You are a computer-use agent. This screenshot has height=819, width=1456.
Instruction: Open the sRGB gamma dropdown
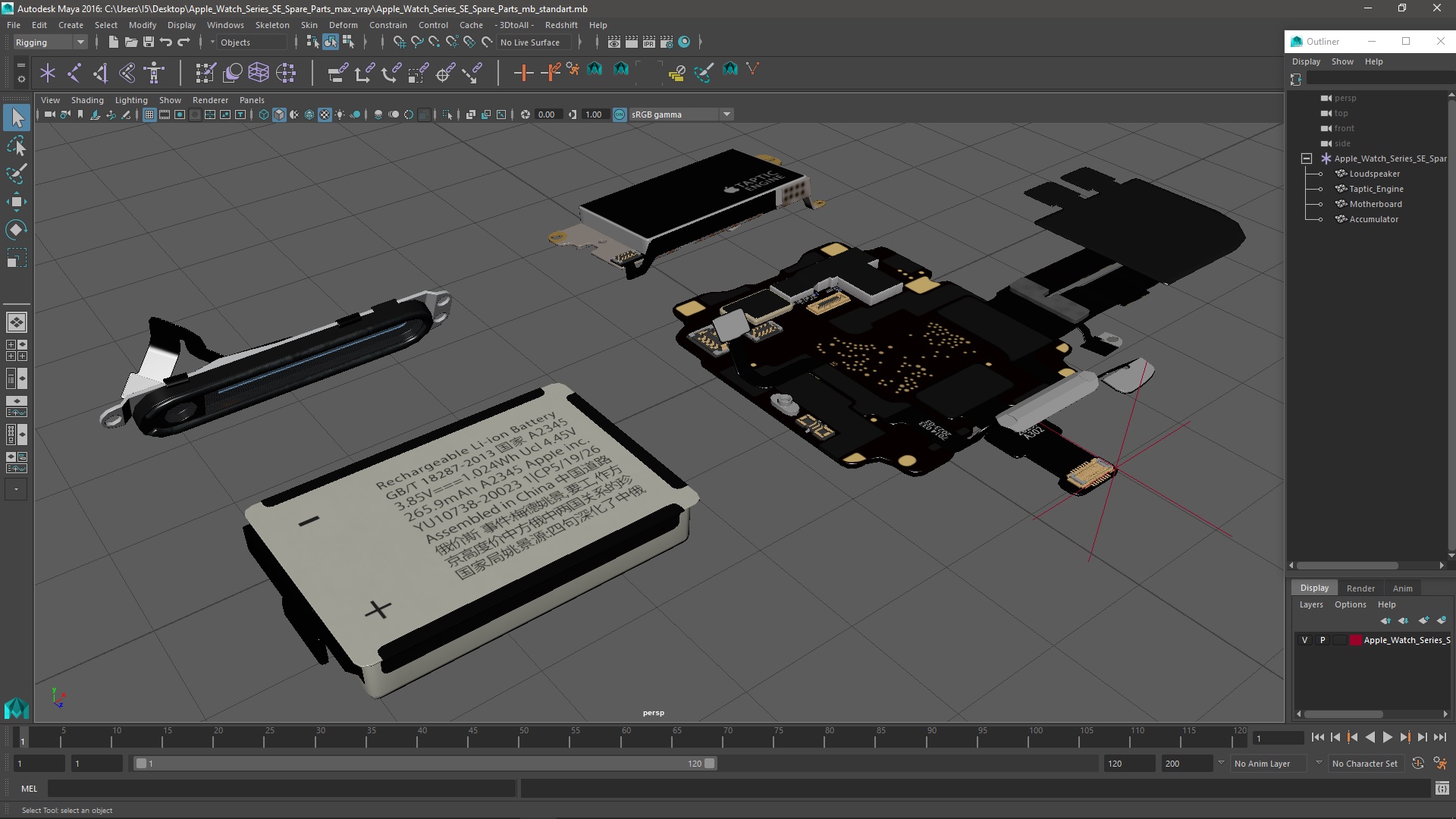pyautogui.click(x=726, y=115)
